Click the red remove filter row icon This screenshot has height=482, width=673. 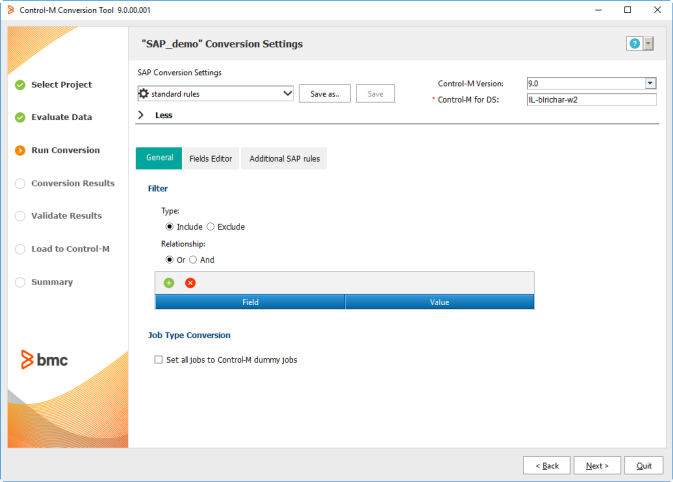(190, 283)
